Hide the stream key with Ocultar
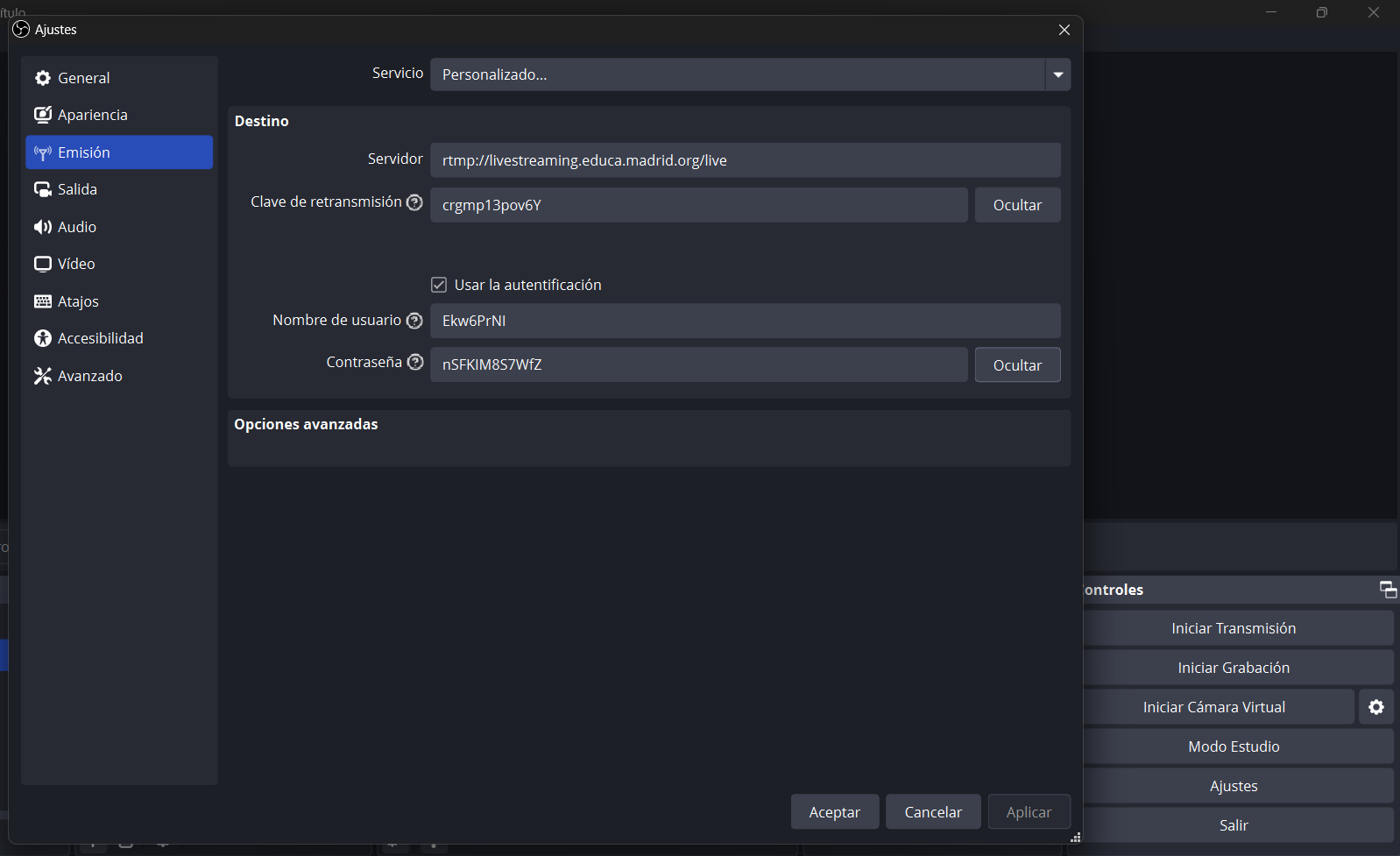Image resolution: width=1400 pixels, height=856 pixels. 1018,205
